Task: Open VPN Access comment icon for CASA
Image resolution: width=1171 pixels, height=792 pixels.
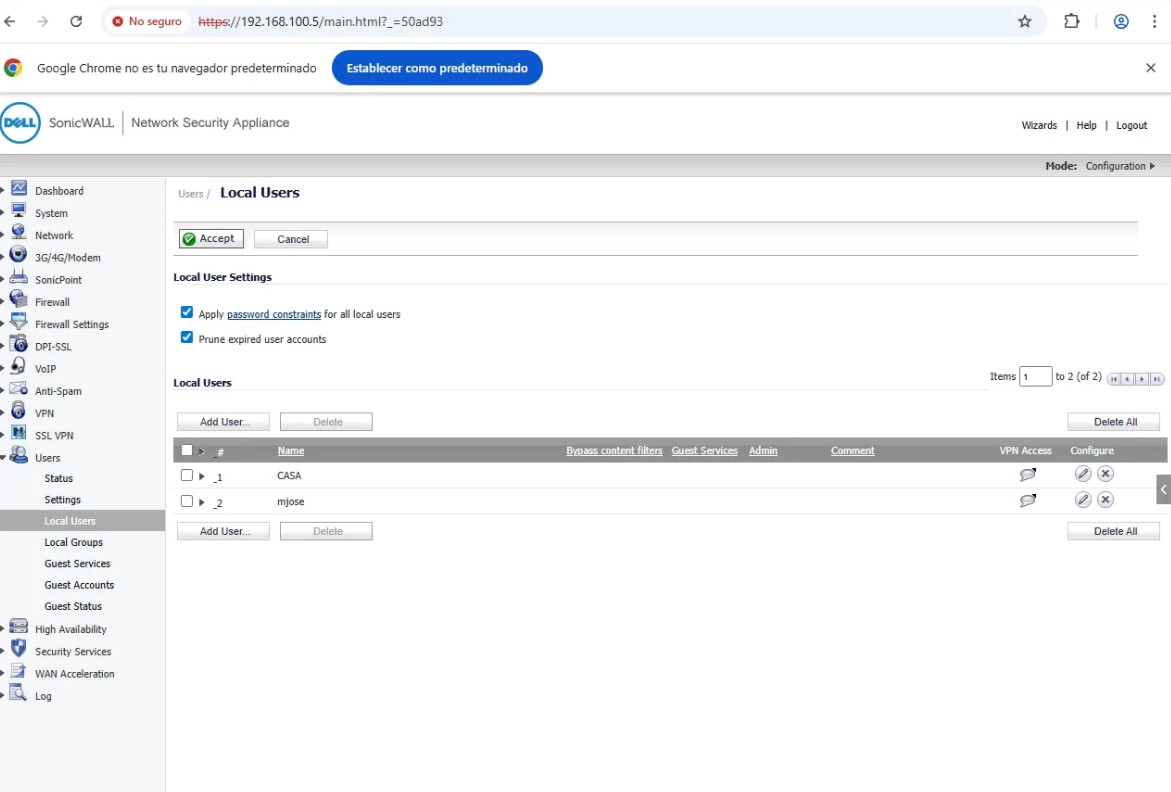Action: (1027, 475)
